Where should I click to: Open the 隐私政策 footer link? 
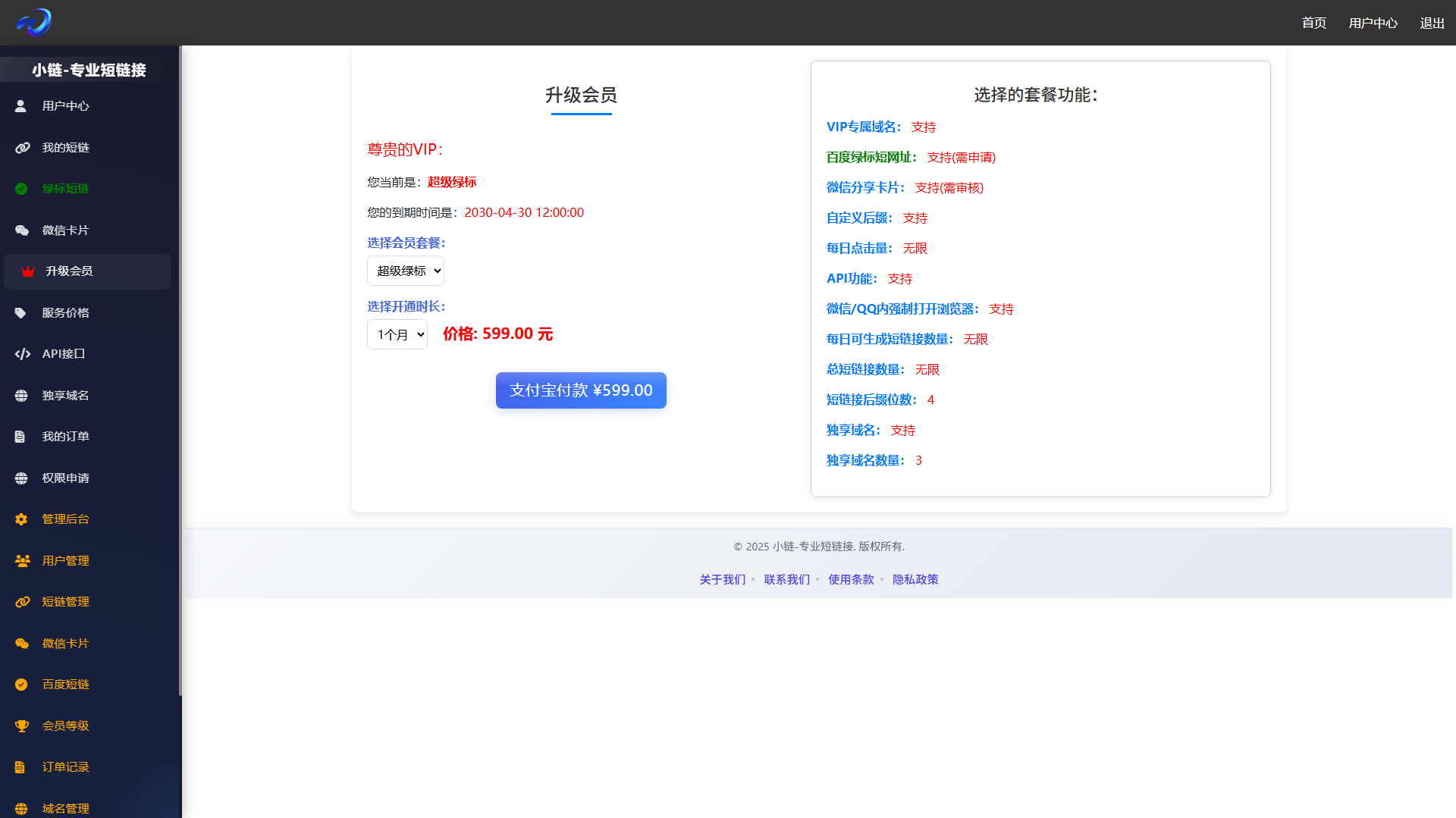[915, 580]
